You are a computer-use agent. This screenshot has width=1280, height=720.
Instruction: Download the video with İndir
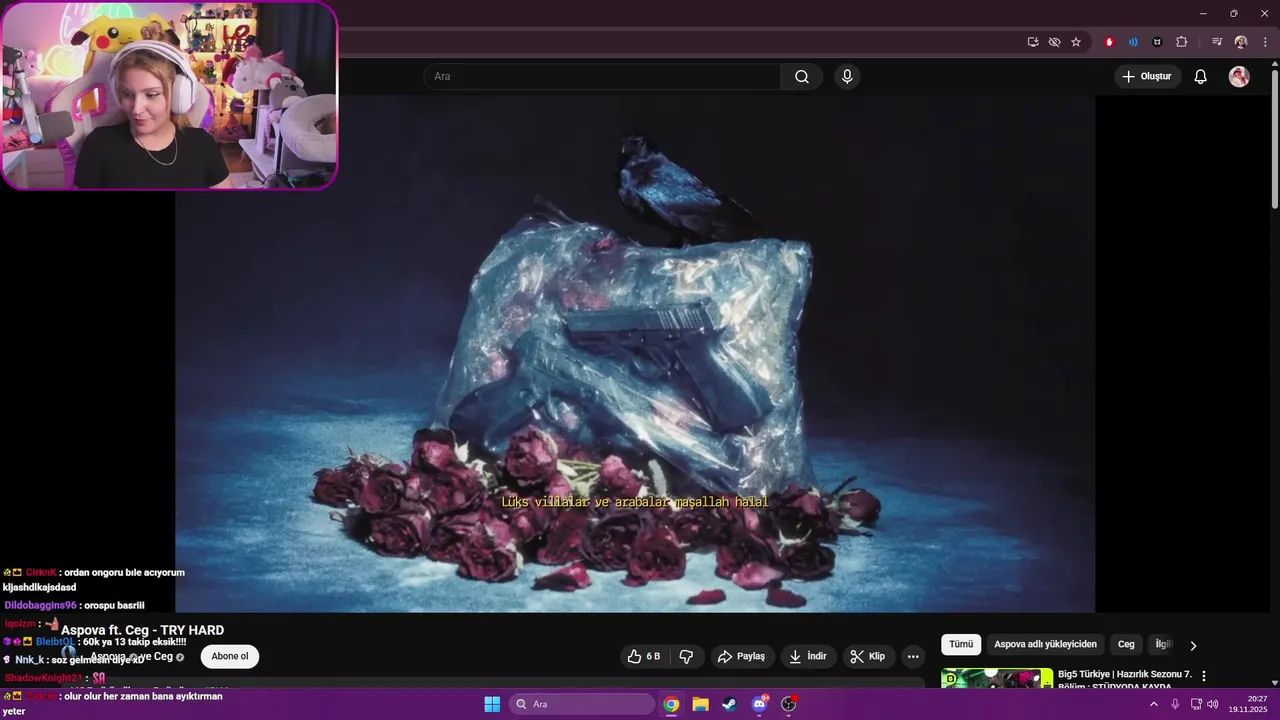click(x=808, y=656)
